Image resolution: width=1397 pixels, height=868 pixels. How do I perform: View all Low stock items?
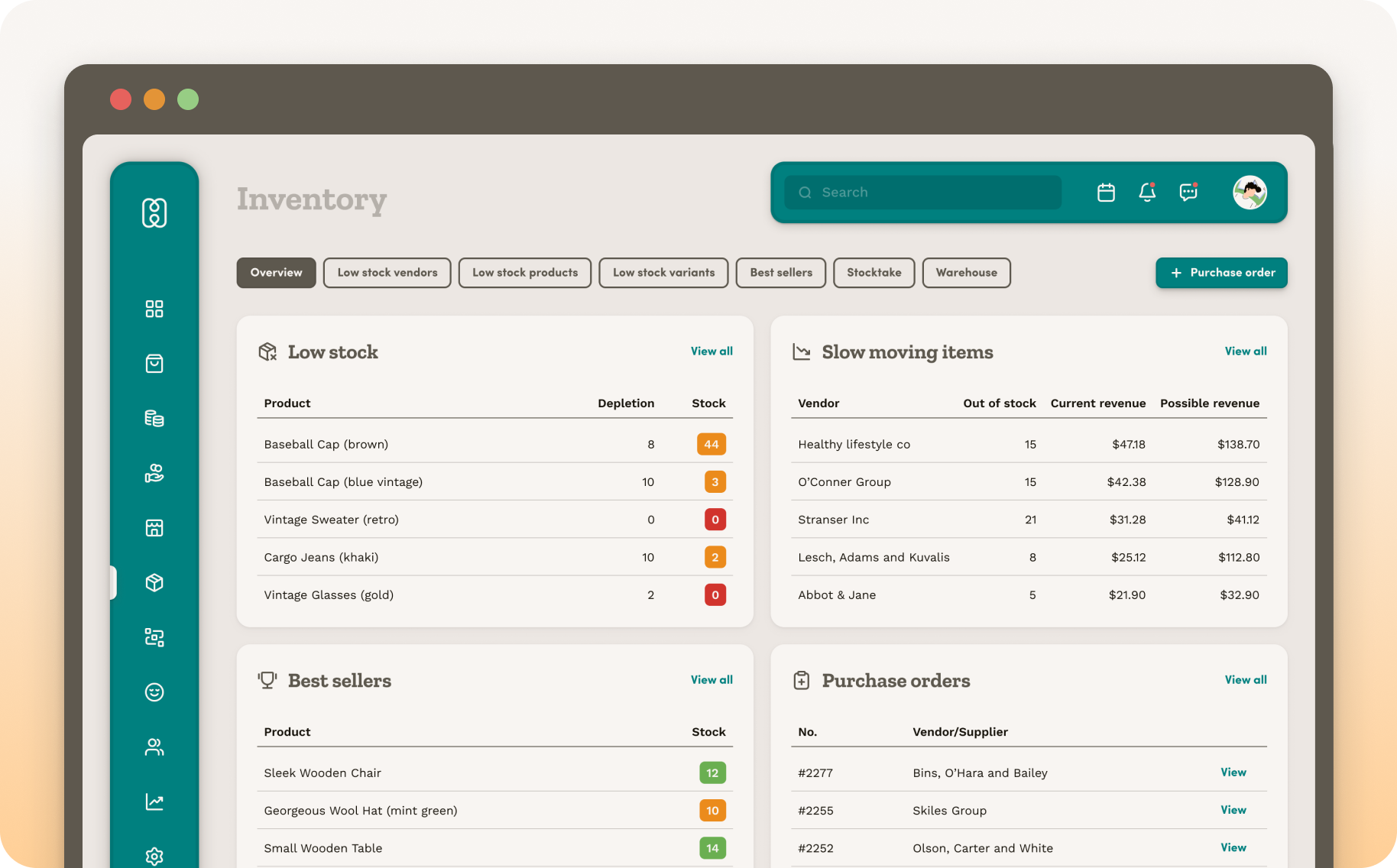(x=711, y=351)
